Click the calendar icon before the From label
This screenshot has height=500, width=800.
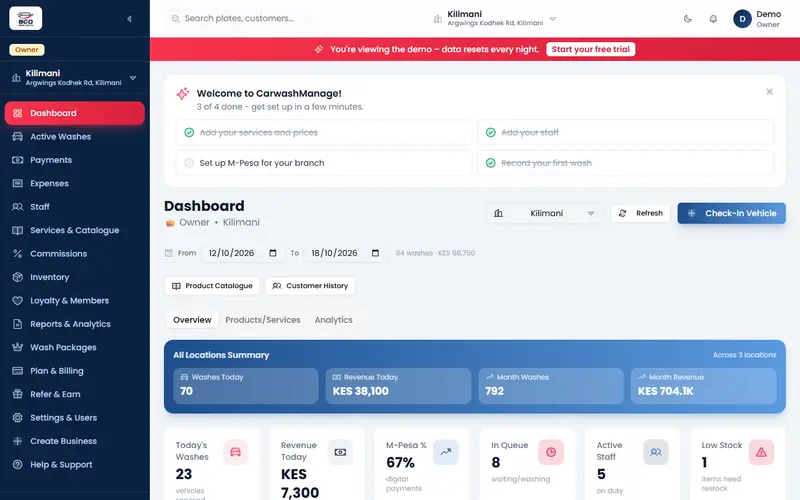coord(169,253)
